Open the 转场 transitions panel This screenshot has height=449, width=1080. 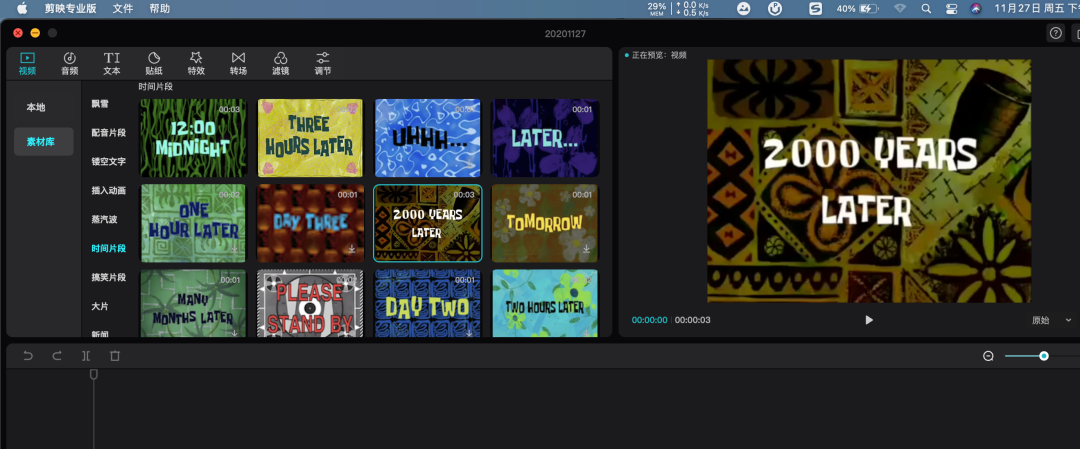click(x=238, y=63)
